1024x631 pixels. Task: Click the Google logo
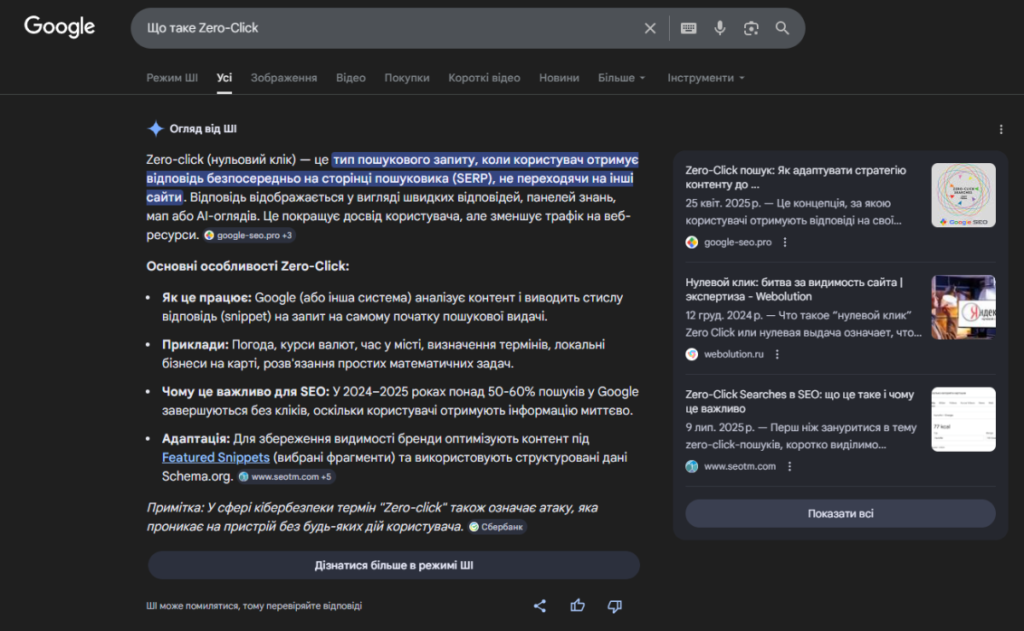60,28
